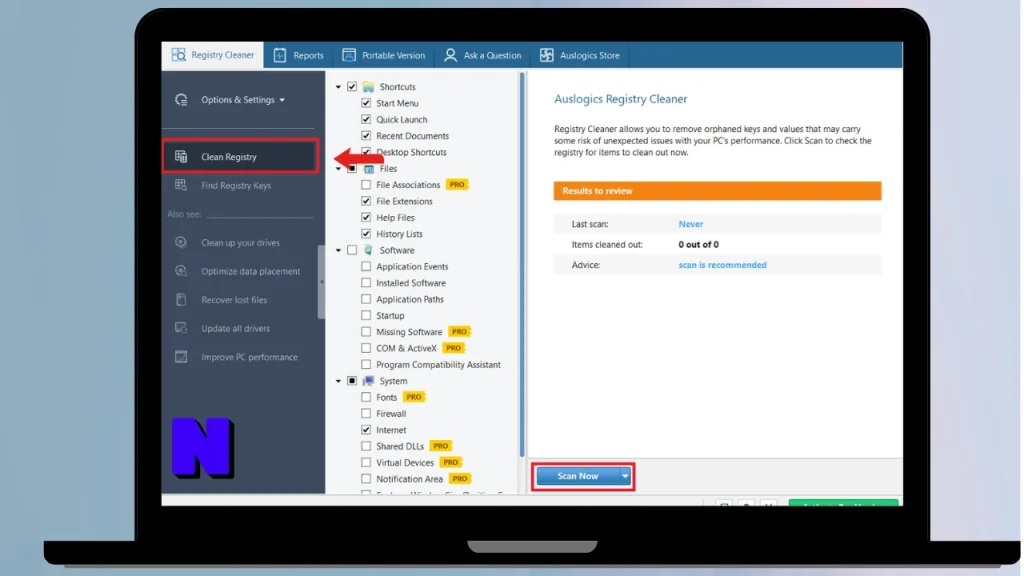
Task: Check the Software category checkbox
Action: point(352,250)
